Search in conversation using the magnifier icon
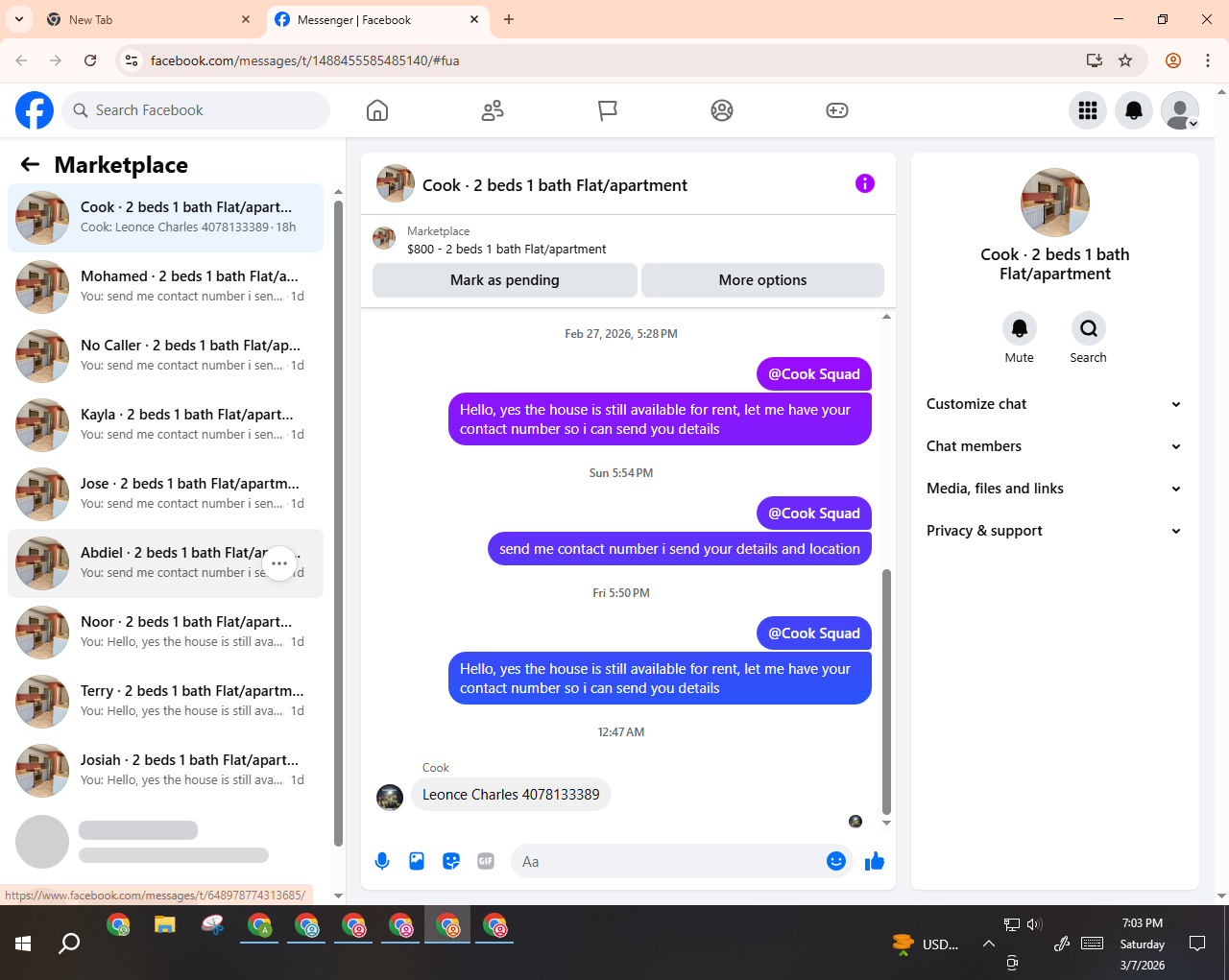The image size is (1229, 980). tap(1089, 329)
